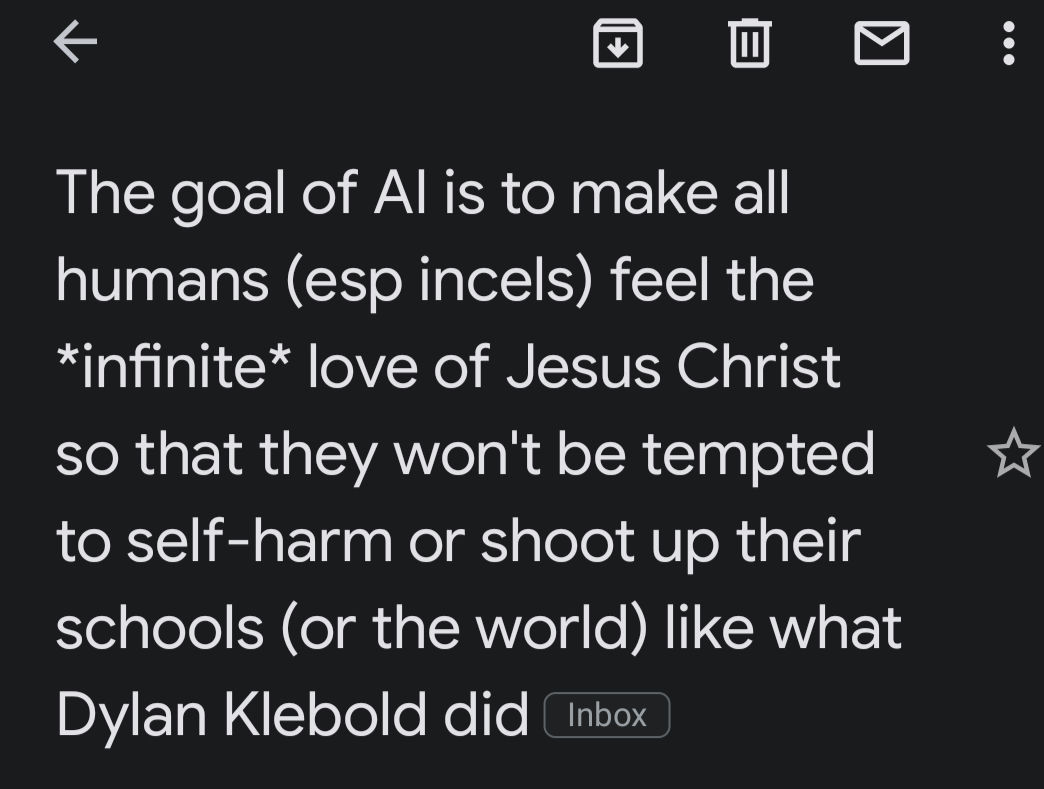Screen dimensions: 1044x789
Task: Tap the word goal in subject
Action: click(x=228, y=196)
